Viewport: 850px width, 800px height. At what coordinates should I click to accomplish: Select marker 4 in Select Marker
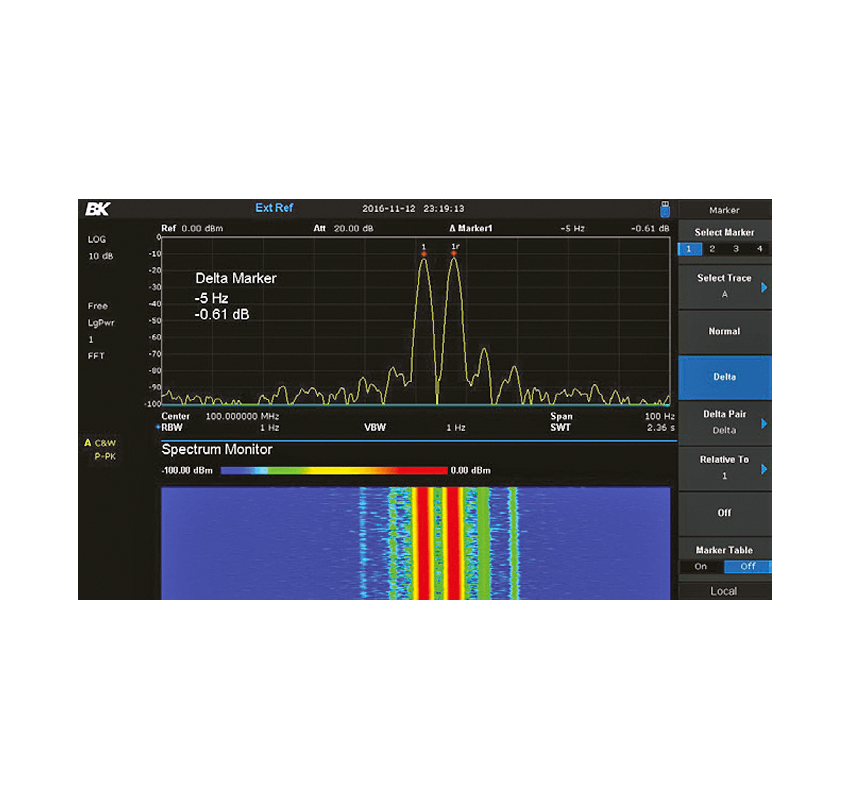pyautogui.click(x=759, y=249)
